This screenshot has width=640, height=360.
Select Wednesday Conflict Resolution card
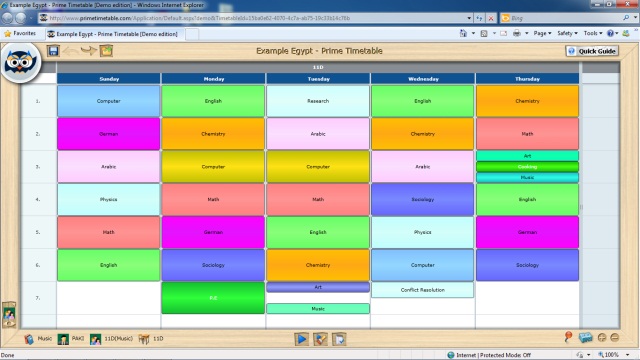coord(422,290)
